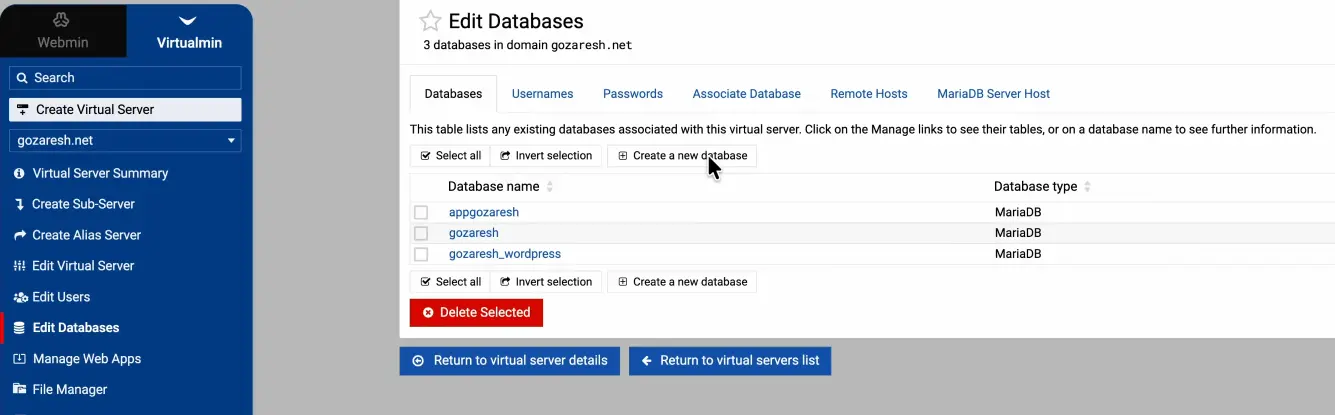Click the File Manager folder icon
This screenshot has height=415, width=1335.
pyautogui.click(x=19, y=390)
